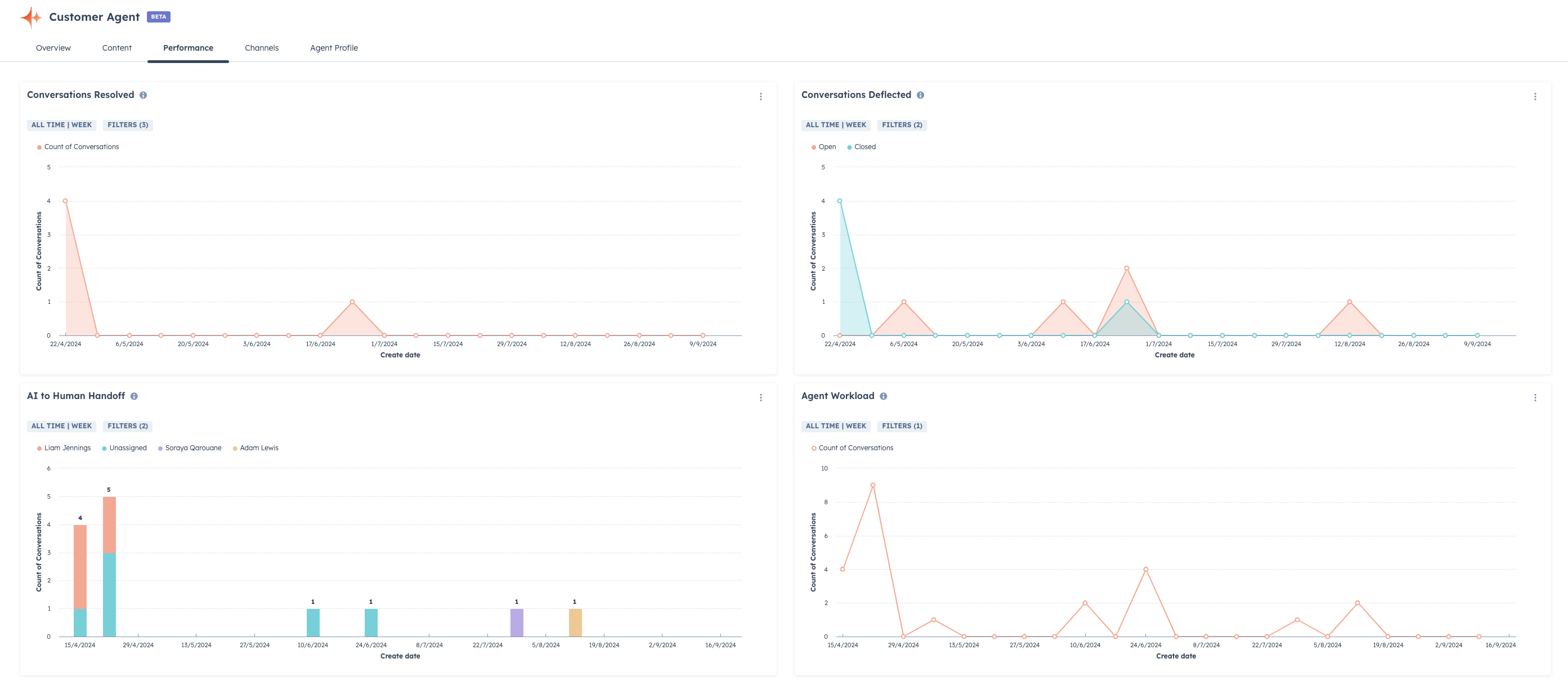This screenshot has height=681, width=1568.
Task: Click the AI to Human Handoff chart title
Action: point(75,396)
